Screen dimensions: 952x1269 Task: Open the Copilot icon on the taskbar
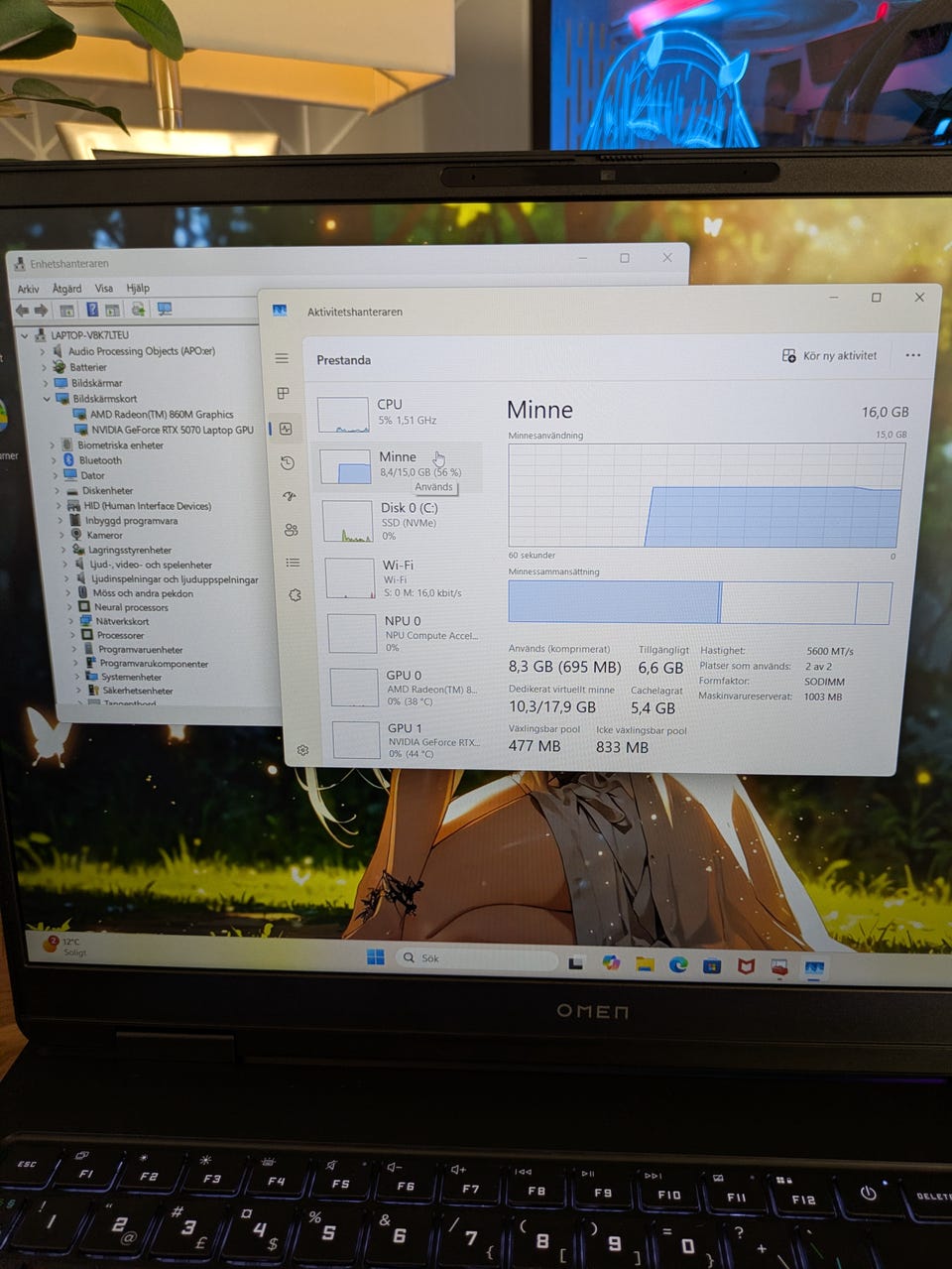click(611, 962)
